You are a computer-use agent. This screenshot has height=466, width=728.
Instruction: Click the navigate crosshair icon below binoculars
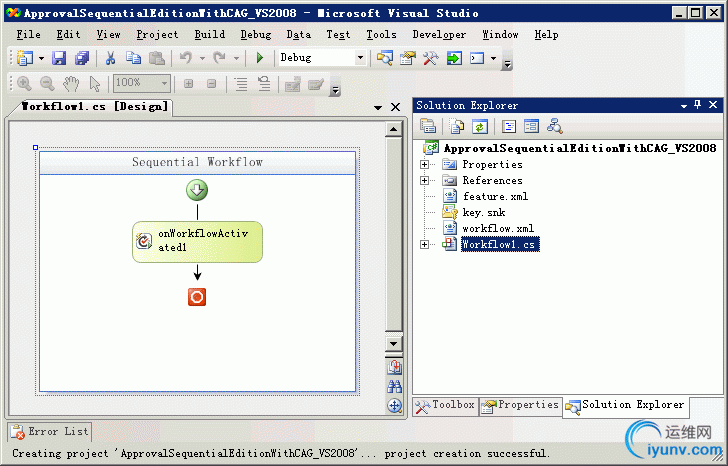pos(394,406)
